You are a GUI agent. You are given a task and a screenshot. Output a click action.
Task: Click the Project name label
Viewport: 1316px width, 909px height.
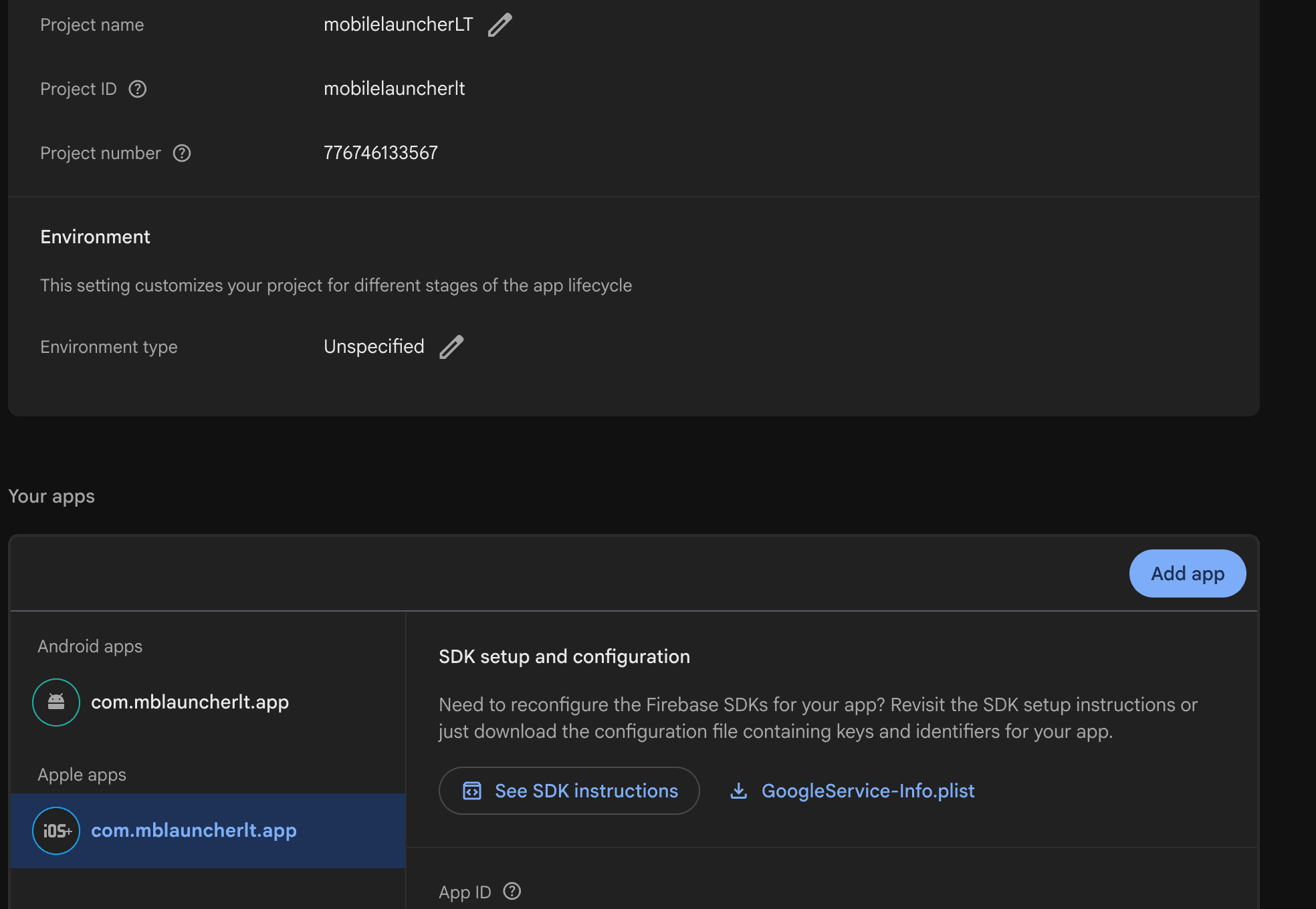[x=92, y=25]
